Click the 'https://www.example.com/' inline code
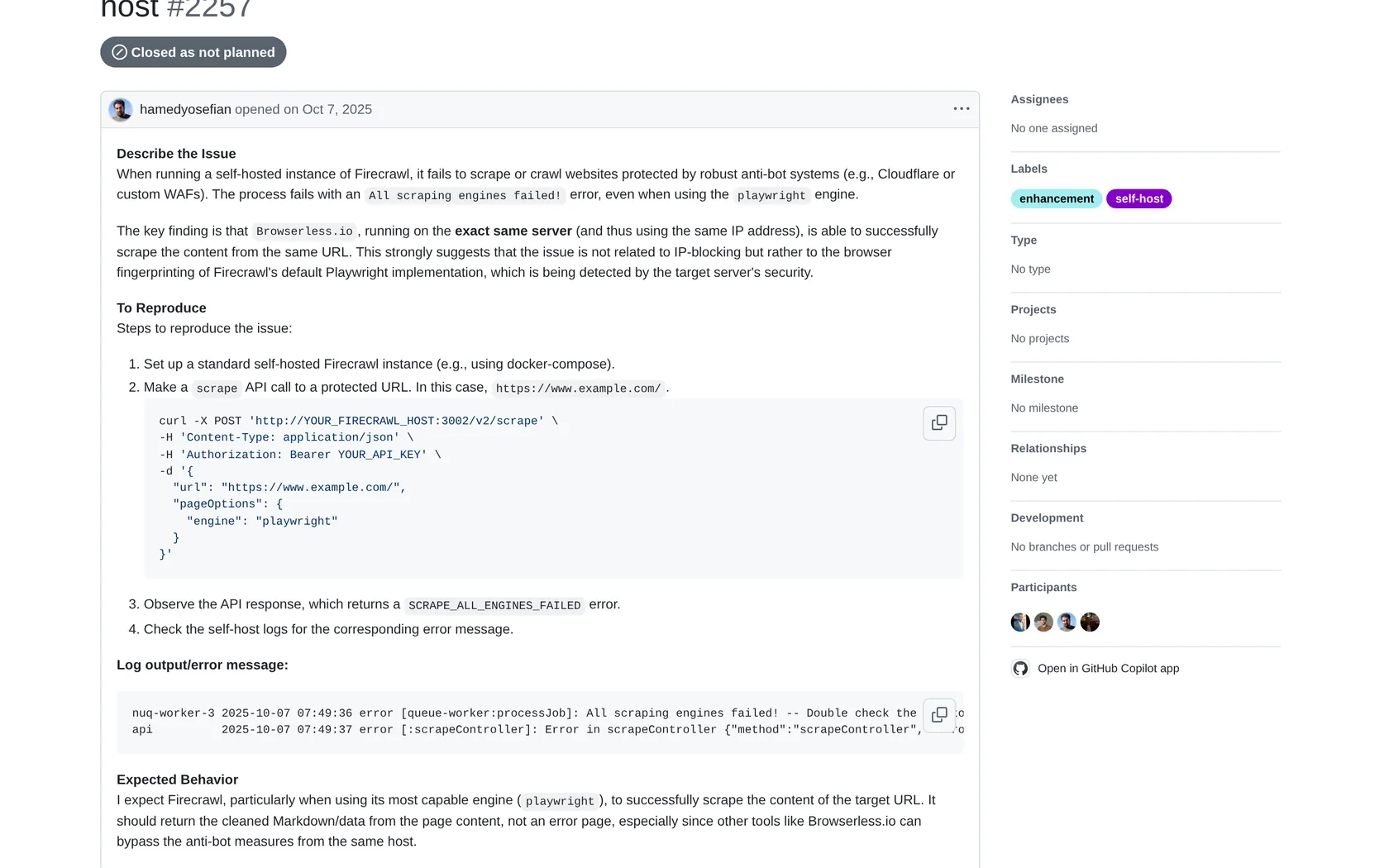The image size is (1389, 868). (578, 389)
